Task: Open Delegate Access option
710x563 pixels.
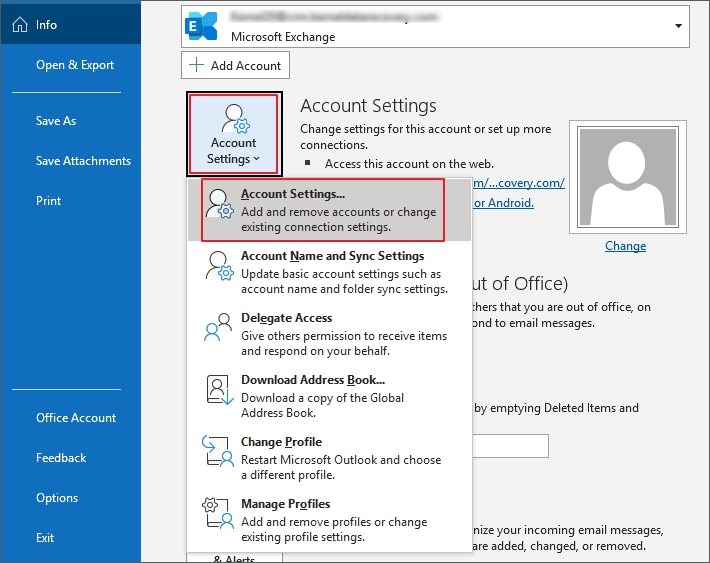Action: point(329,334)
